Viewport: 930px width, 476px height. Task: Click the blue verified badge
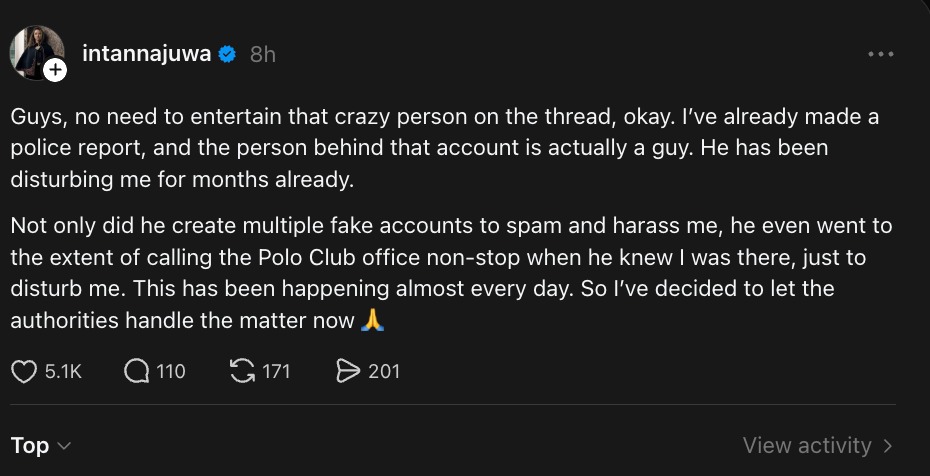point(228,54)
